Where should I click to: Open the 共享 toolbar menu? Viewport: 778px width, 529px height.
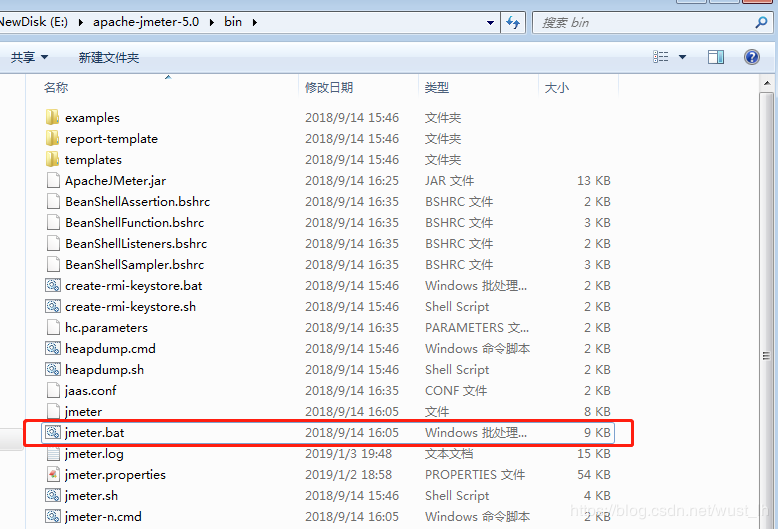coord(29,58)
